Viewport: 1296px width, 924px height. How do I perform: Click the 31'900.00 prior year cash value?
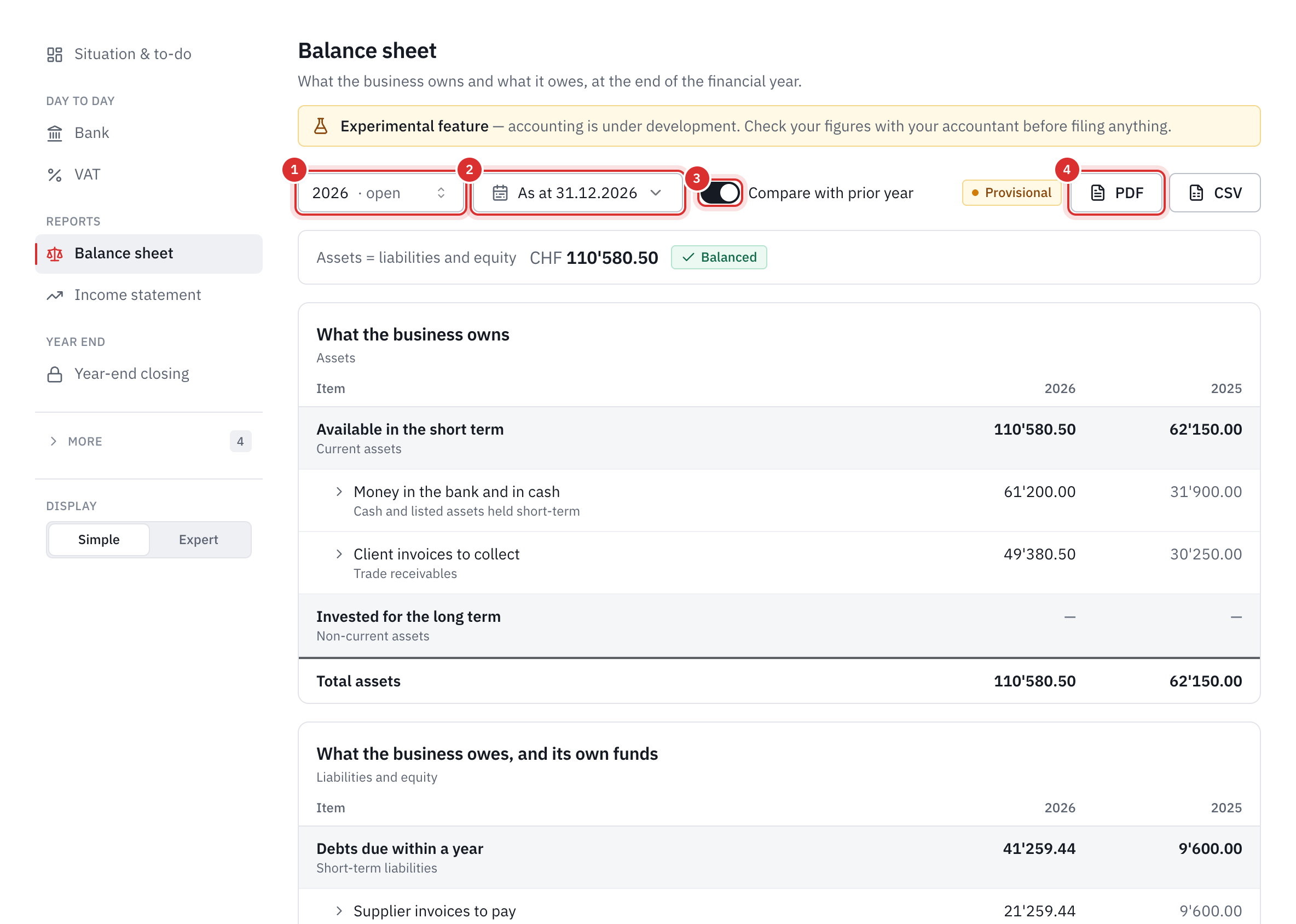[x=1206, y=492]
